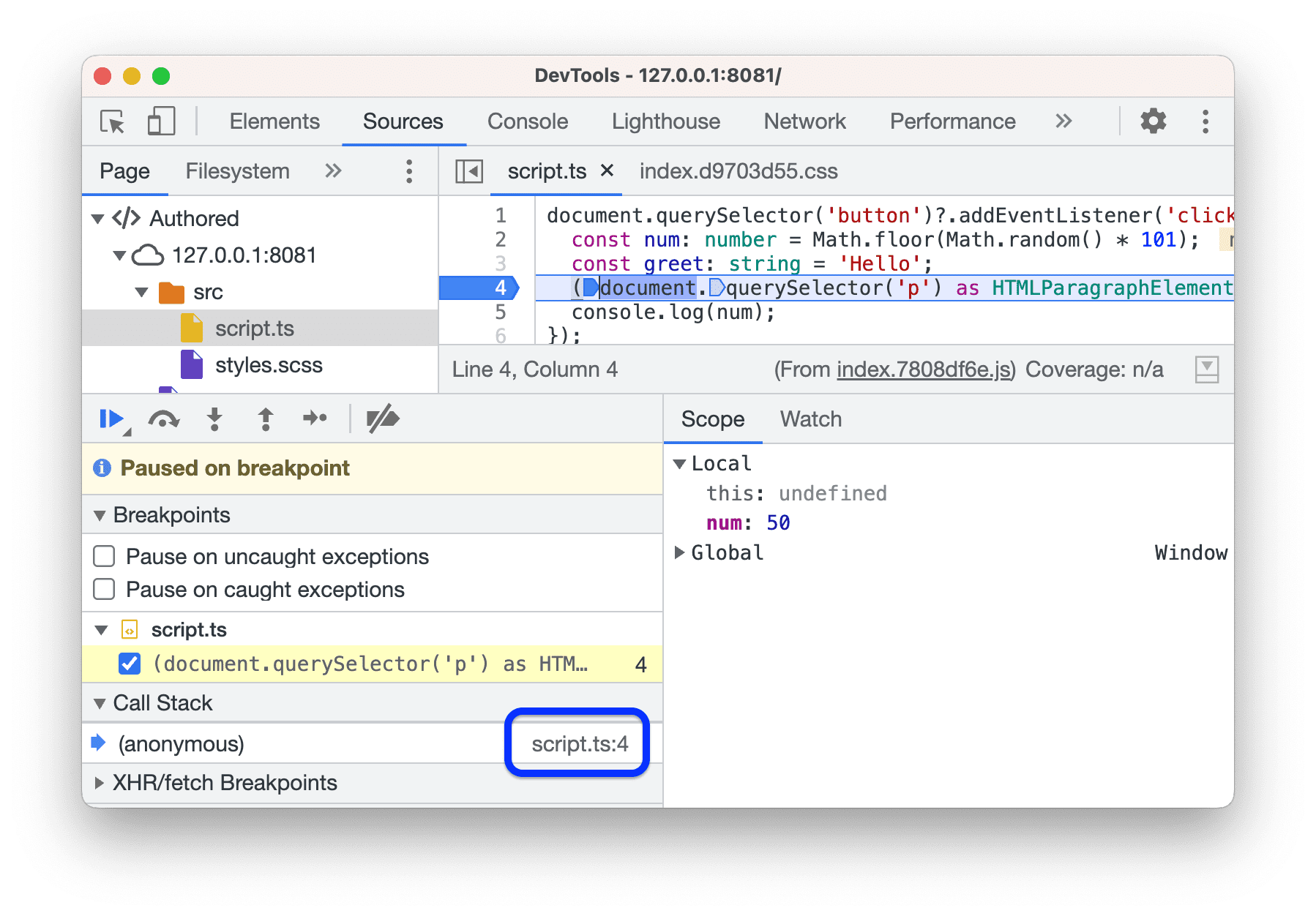This screenshot has height=916, width=1316.
Task: Open DevTools settings
Action: tap(1153, 121)
